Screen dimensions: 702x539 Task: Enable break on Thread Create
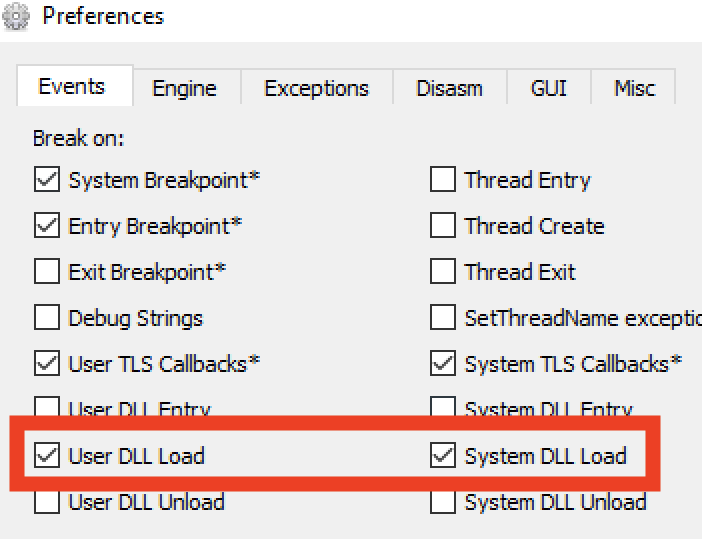(x=443, y=226)
